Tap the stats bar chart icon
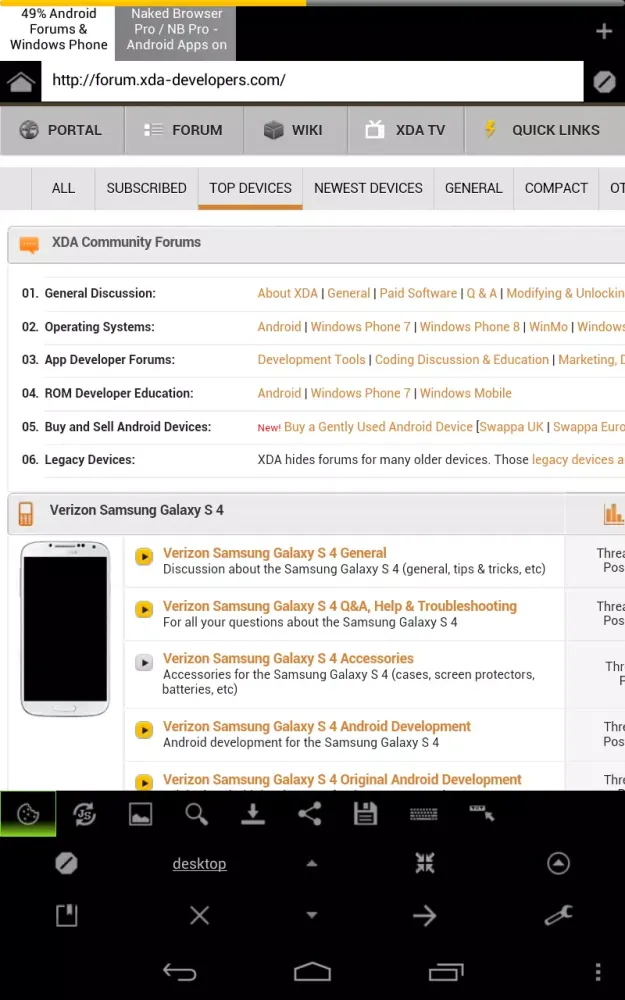The image size is (625, 1000). coord(613,513)
